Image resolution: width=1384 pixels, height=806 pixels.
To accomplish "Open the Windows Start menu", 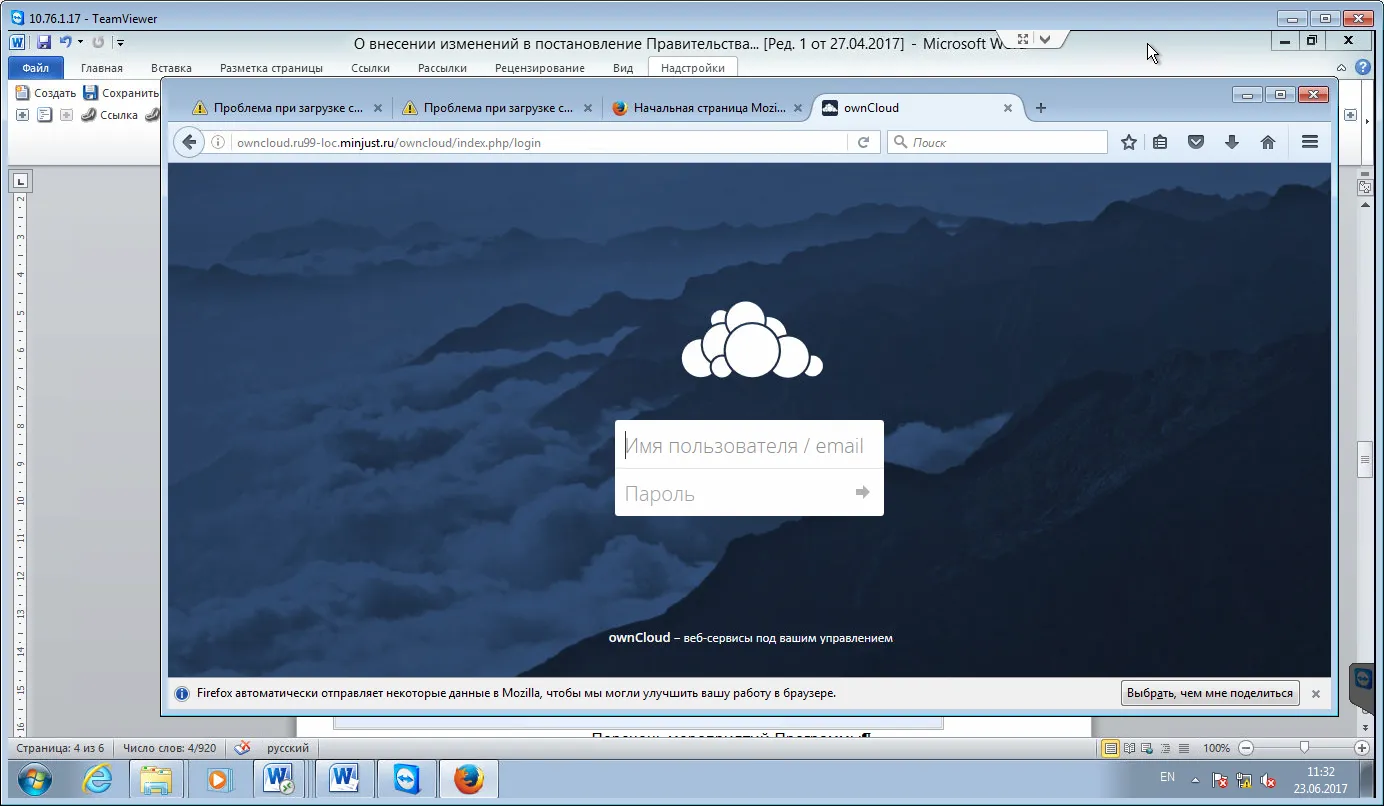I will click(x=35, y=779).
